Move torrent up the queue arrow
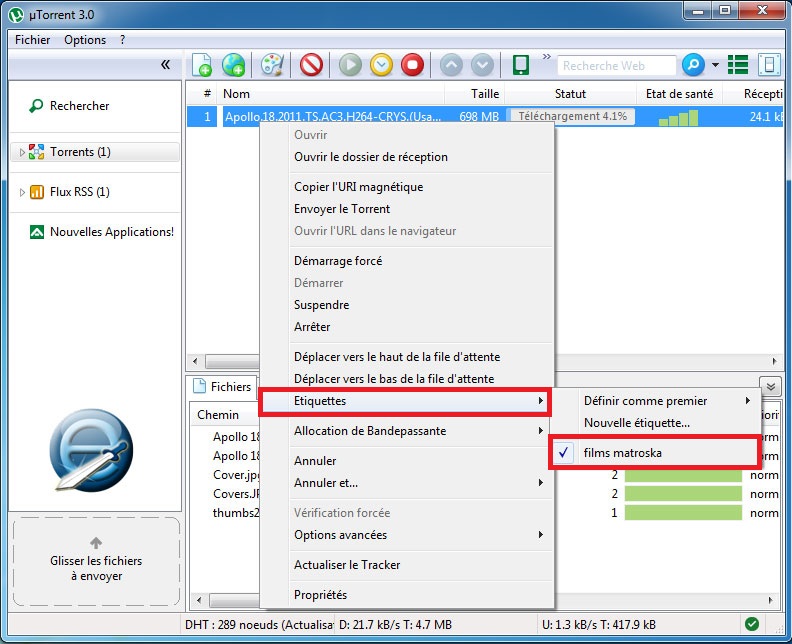This screenshot has width=792, height=644. click(451, 65)
